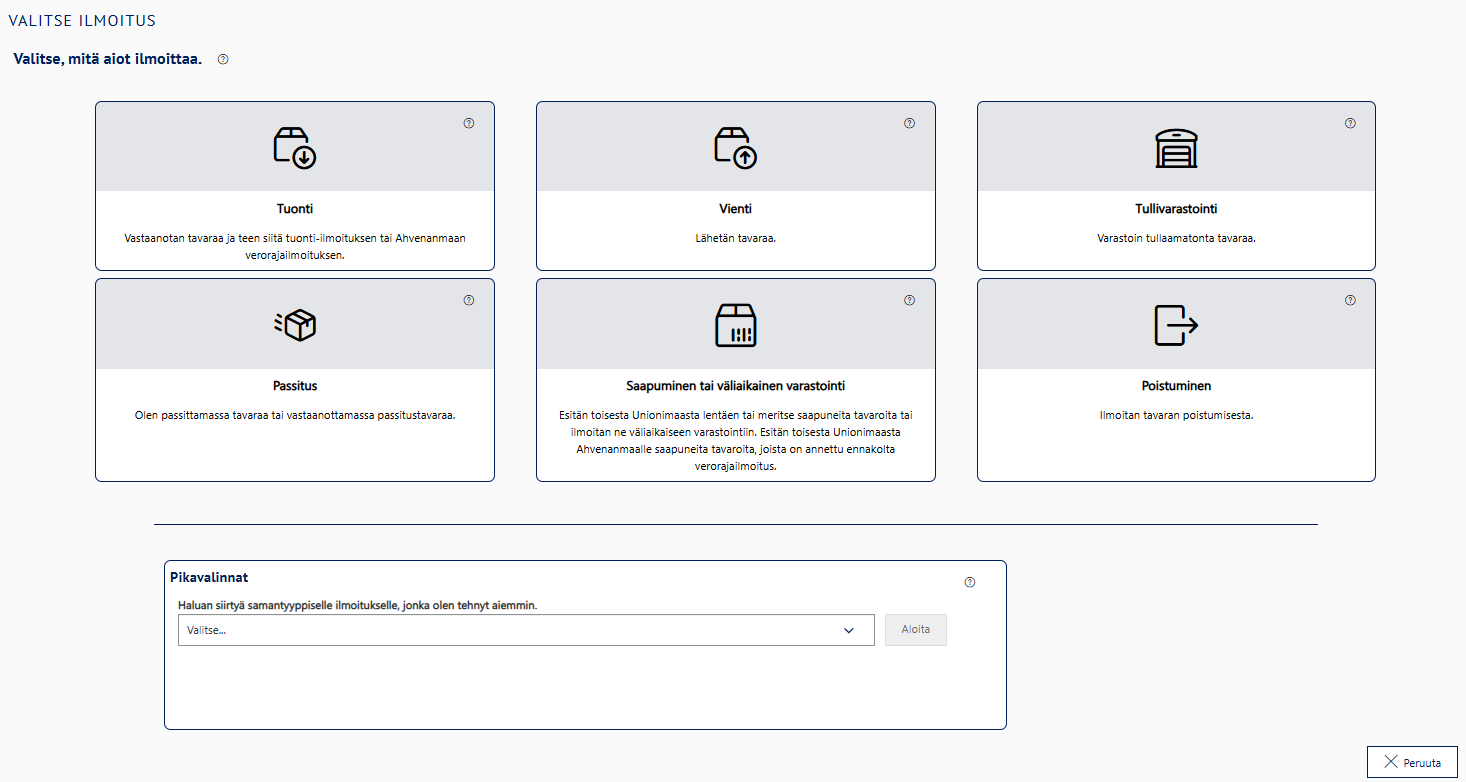Screen dimensions: 1466x782
Task: Click the Passitus moving package icon
Action: click(295, 324)
